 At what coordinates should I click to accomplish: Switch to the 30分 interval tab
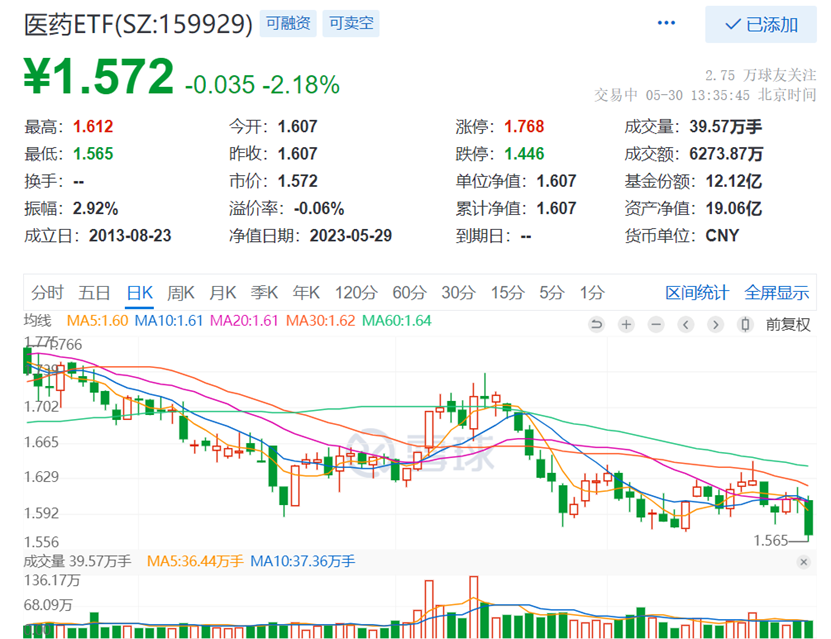(x=458, y=292)
